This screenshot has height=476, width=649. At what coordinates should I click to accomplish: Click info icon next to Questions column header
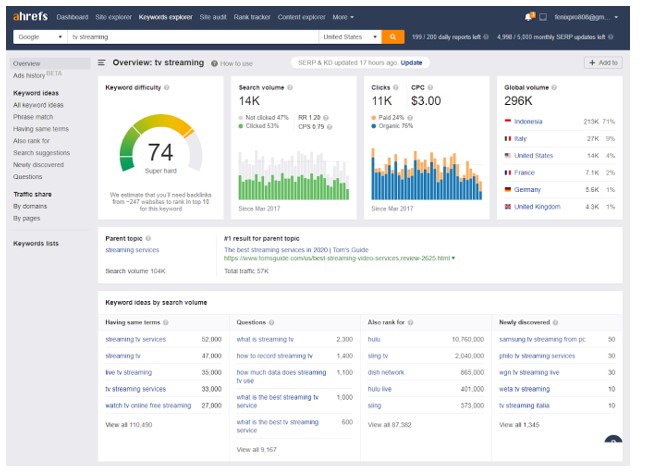272,322
